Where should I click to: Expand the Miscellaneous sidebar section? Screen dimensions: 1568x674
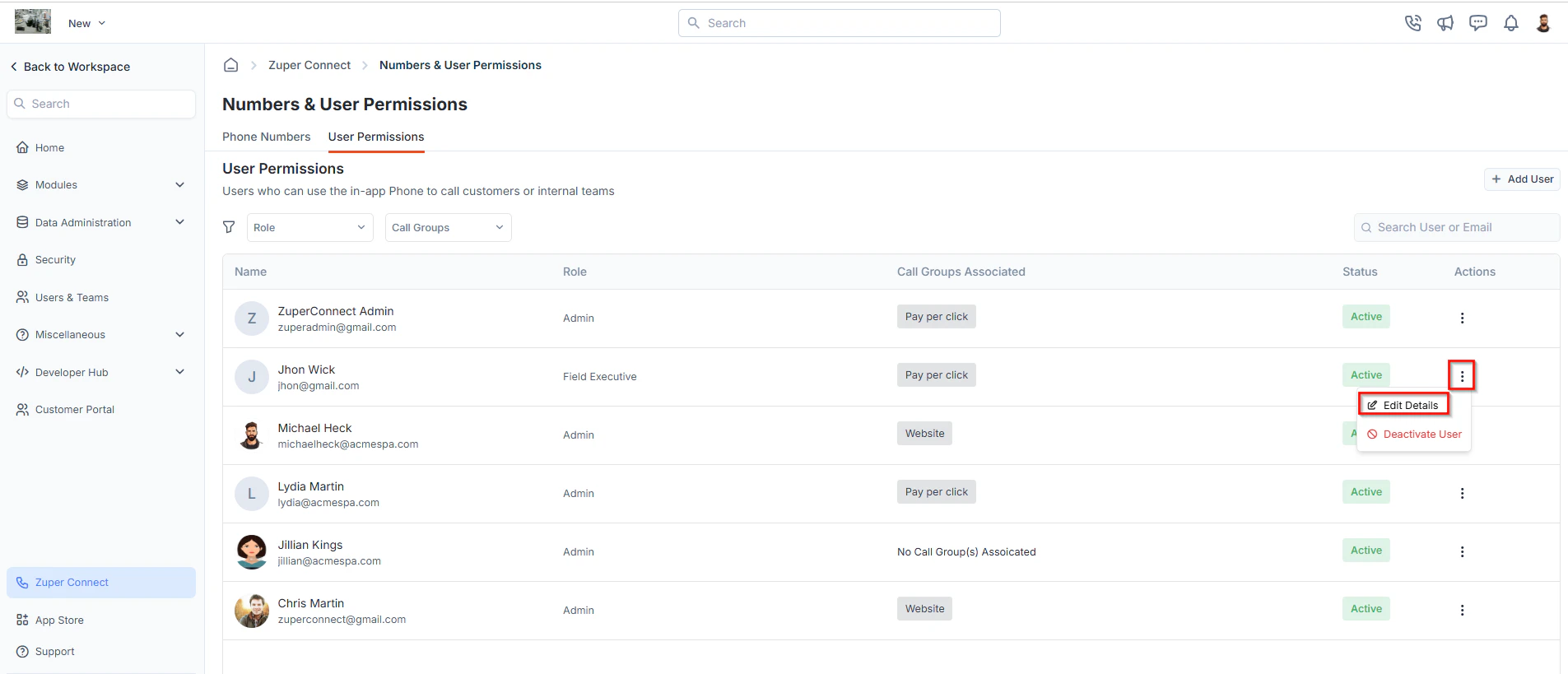pos(101,334)
